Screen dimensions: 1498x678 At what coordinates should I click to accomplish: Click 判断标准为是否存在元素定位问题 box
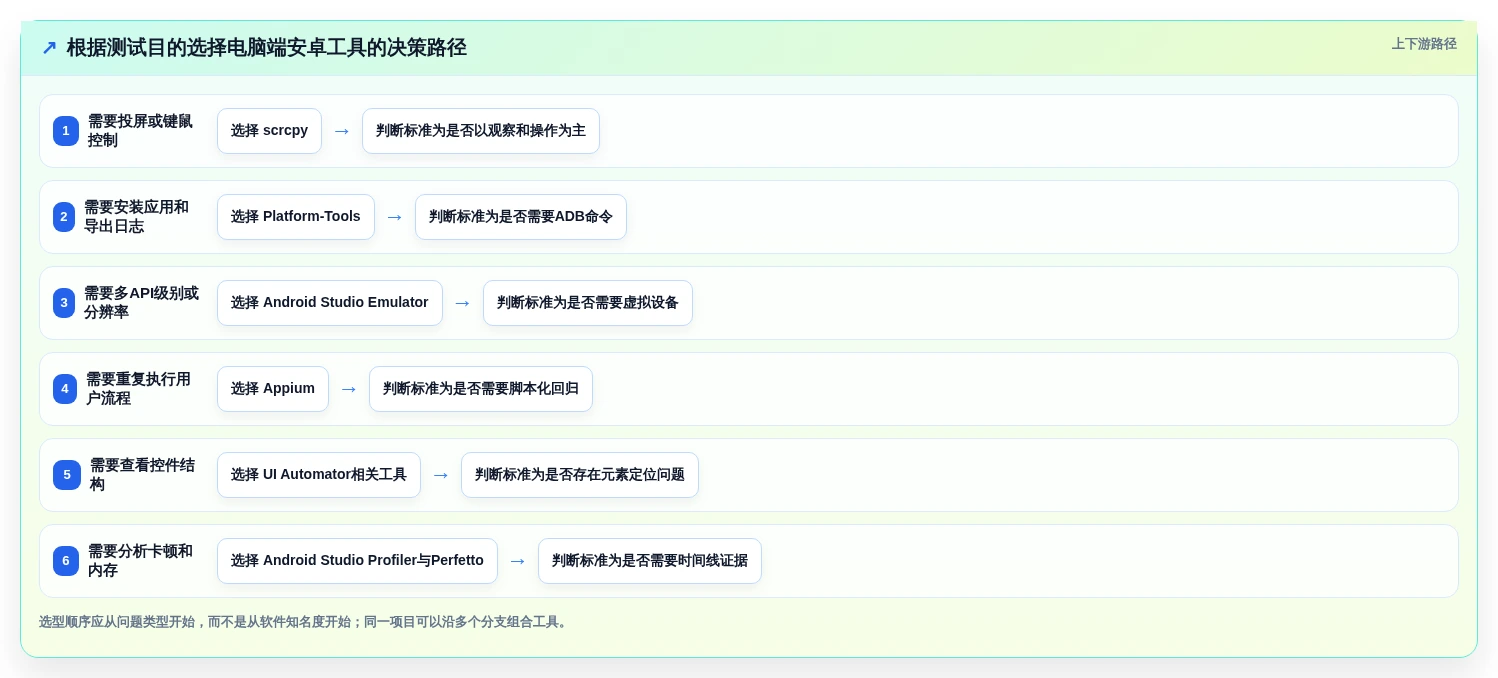pyautogui.click(x=580, y=475)
